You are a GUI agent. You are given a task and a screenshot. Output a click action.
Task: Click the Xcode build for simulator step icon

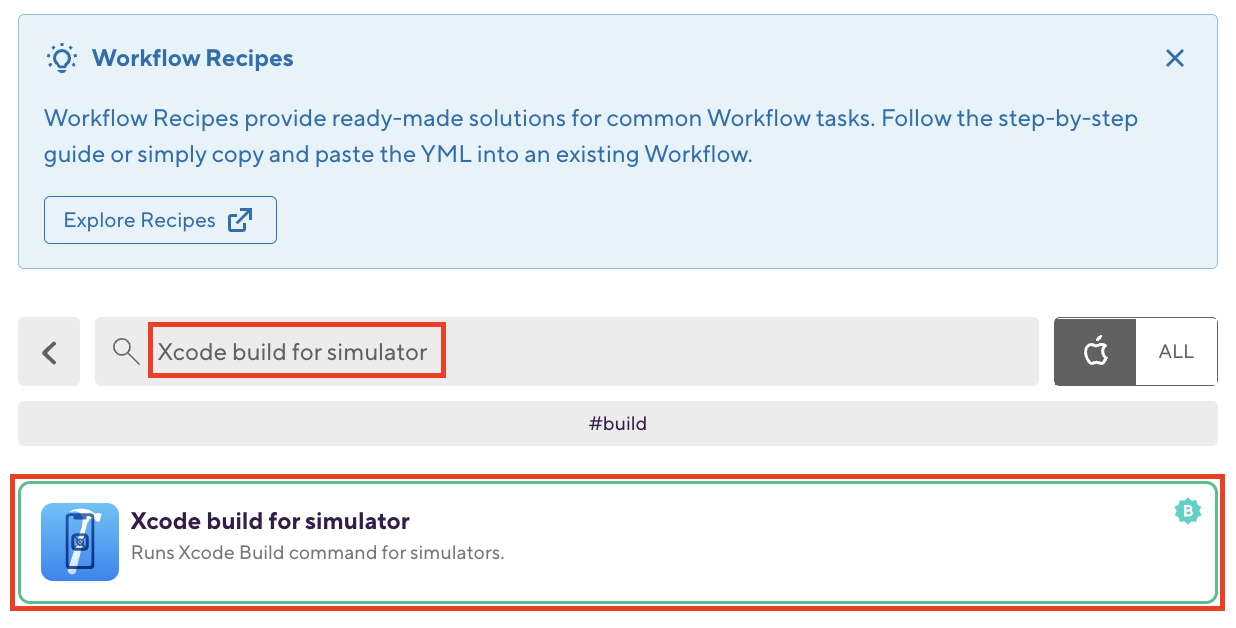[80, 542]
